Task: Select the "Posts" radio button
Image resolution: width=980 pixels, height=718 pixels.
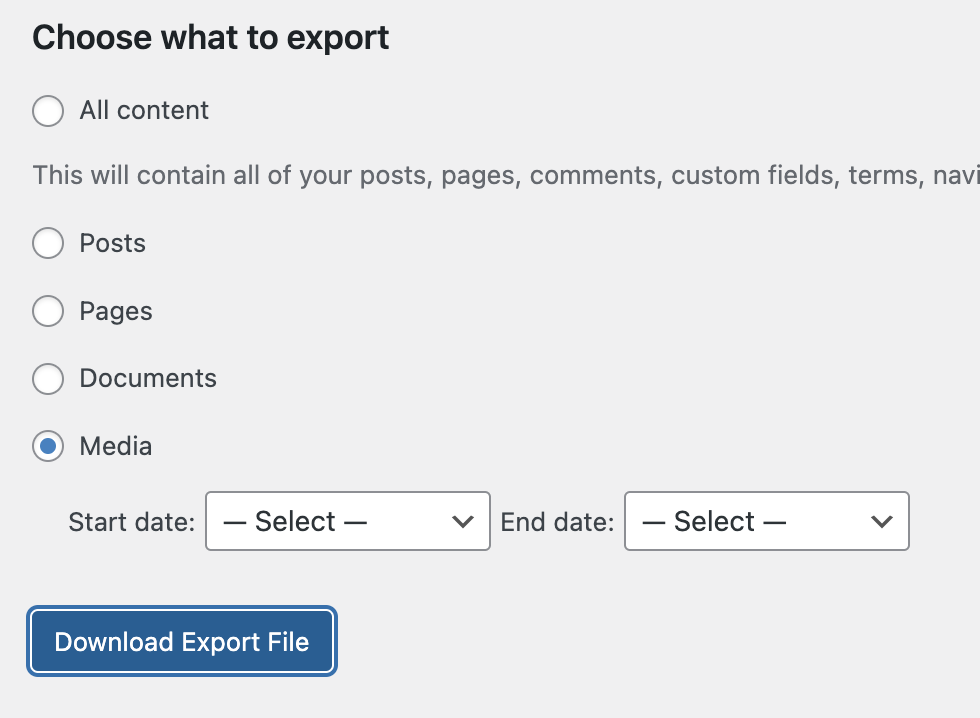Action: [x=48, y=243]
